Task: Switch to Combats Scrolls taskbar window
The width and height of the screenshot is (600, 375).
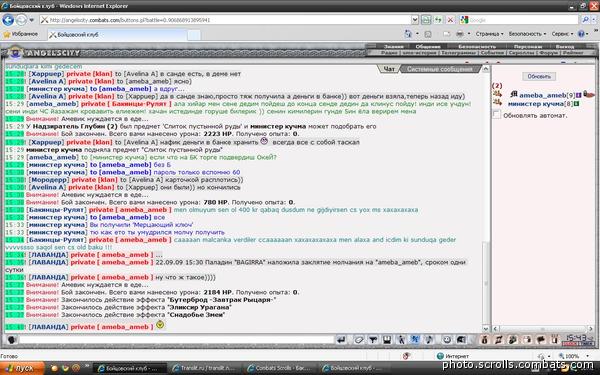Action: tap(281, 368)
